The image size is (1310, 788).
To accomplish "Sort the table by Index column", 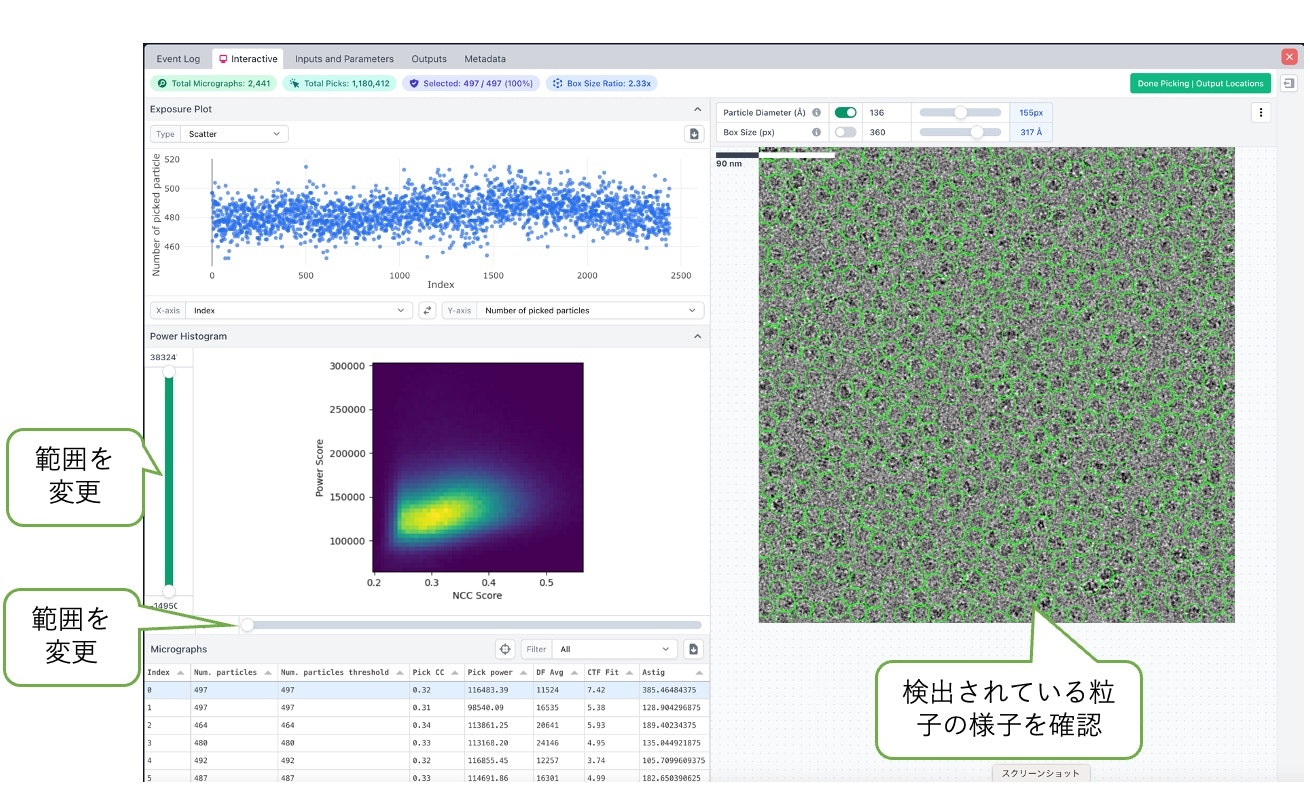I will coord(167,673).
